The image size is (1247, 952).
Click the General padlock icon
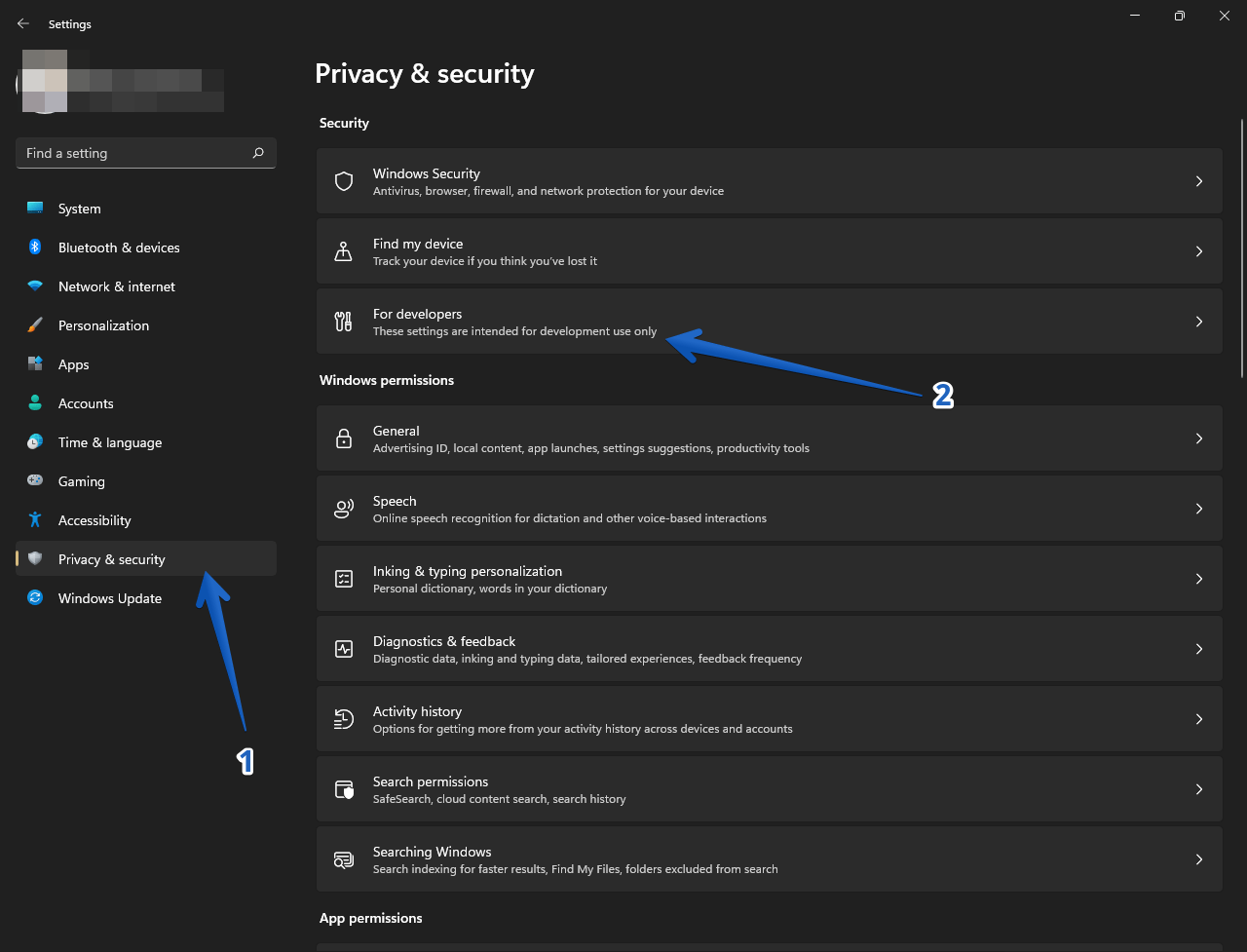344,438
